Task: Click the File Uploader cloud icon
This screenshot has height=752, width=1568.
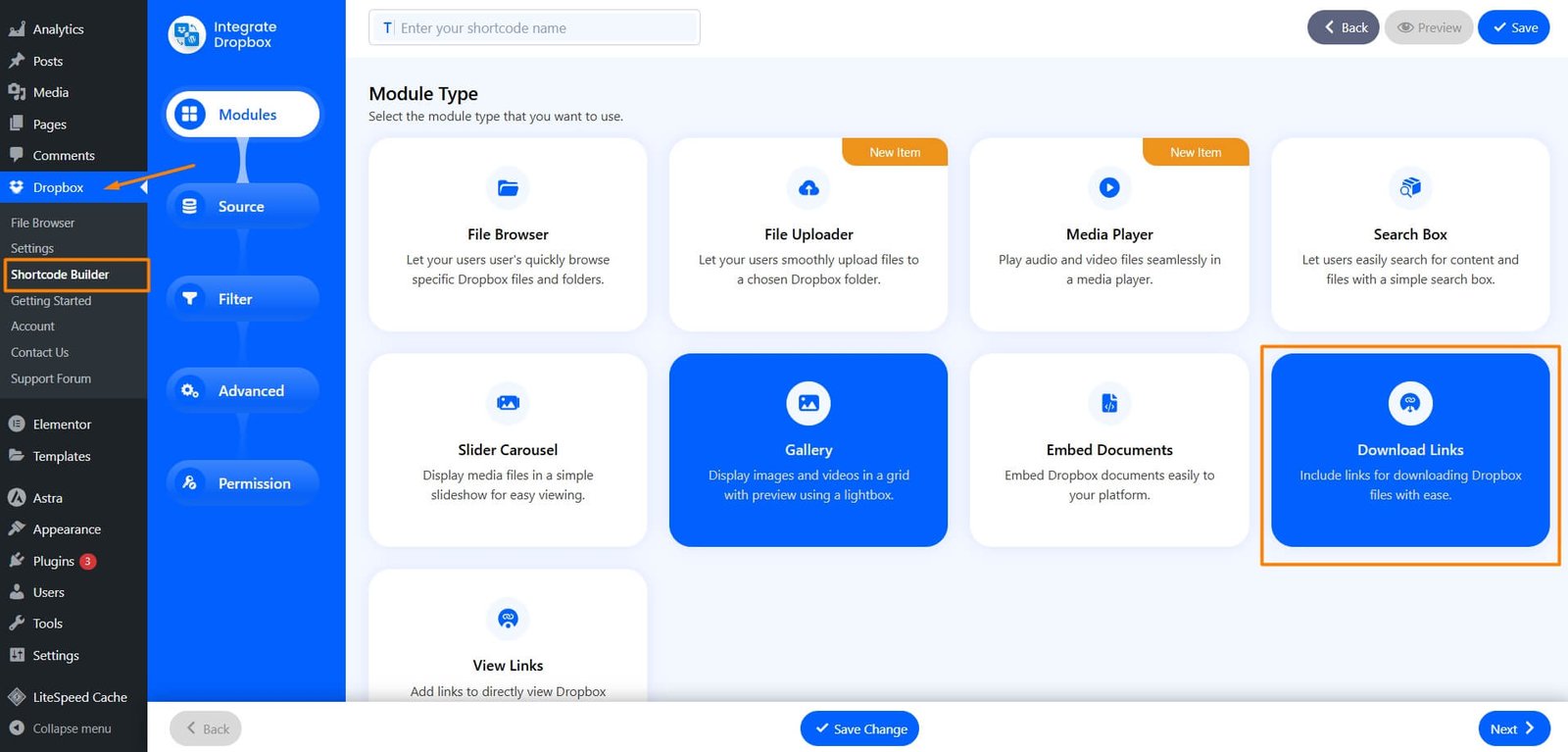Action: click(x=808, y=188)
